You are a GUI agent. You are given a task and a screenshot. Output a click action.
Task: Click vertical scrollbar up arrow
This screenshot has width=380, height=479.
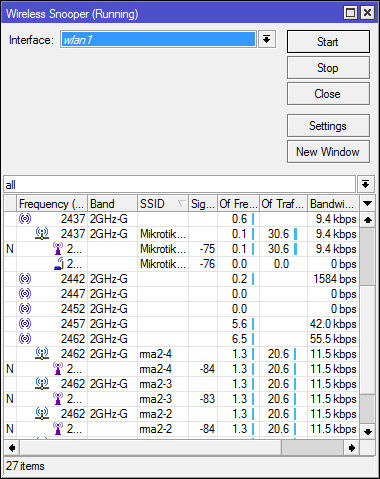[x=368, y=220]
